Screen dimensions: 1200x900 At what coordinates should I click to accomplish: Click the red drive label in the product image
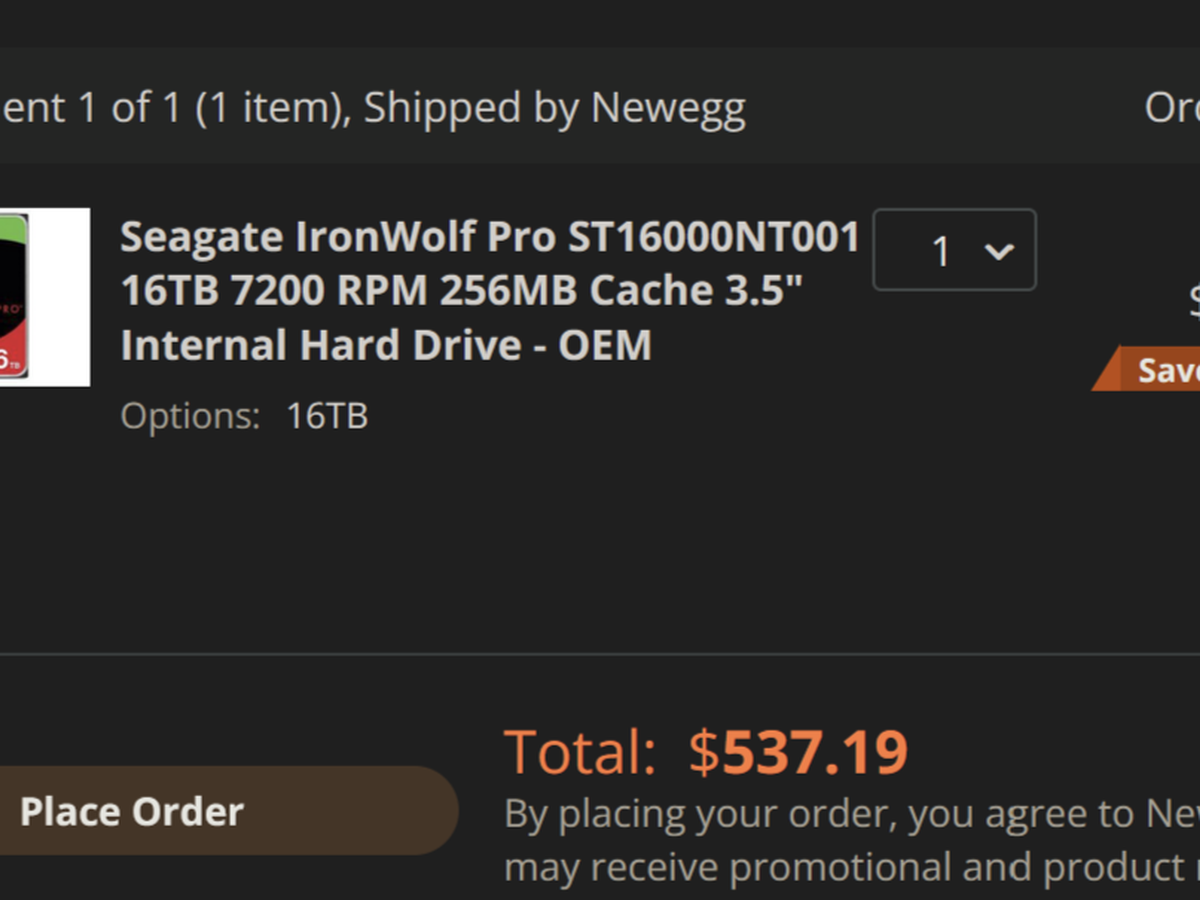click(14, 330)
